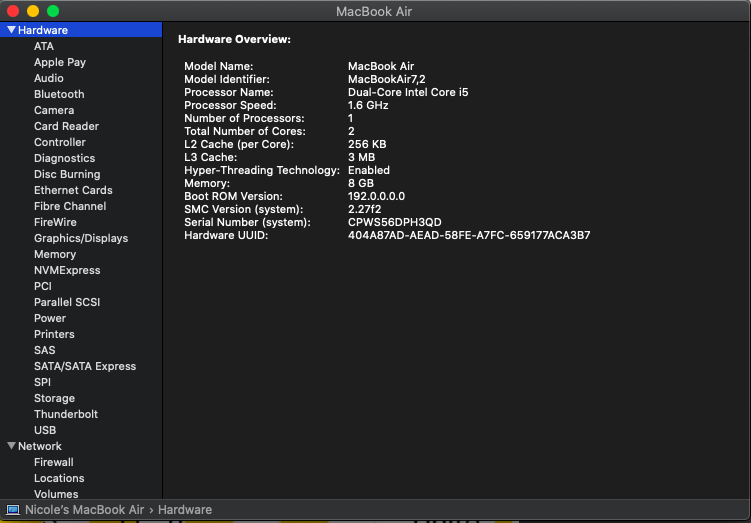Open Card Reader information
This screenshot has height=523, width=751.
tap(66, 126)
